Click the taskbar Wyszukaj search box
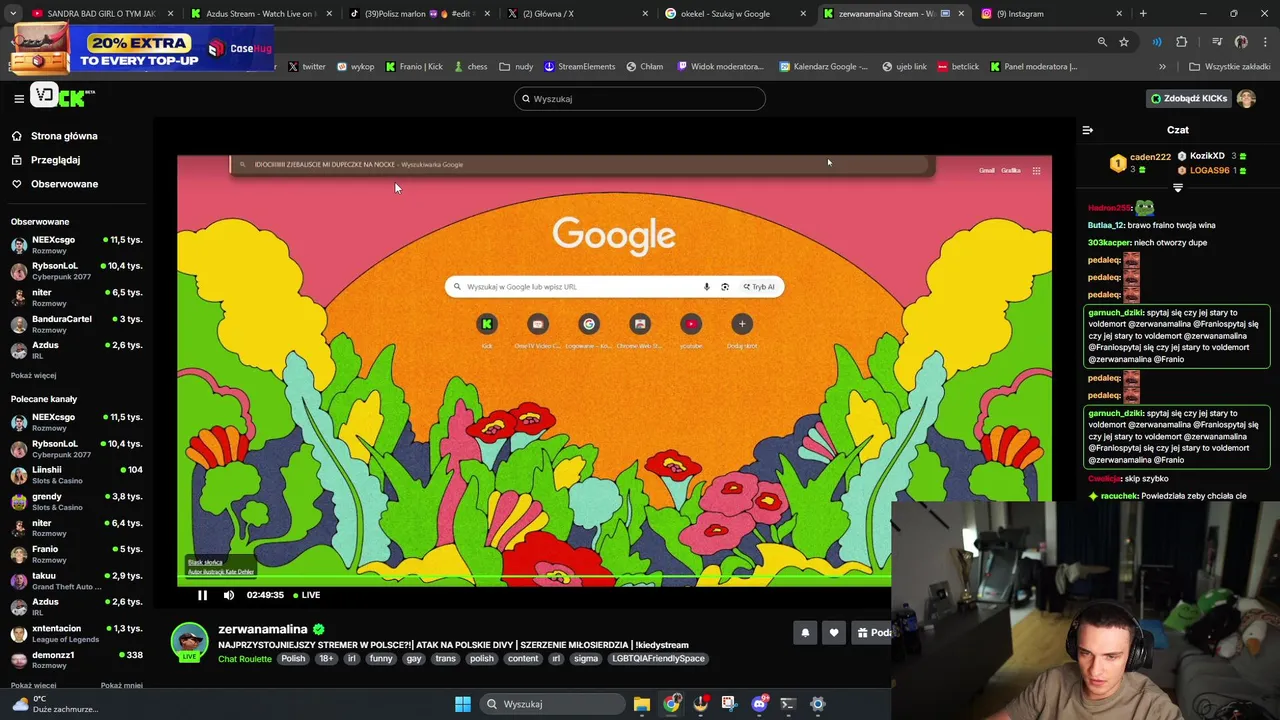The height and width of the screenshot is (720, 1280). tap(553, 704)
